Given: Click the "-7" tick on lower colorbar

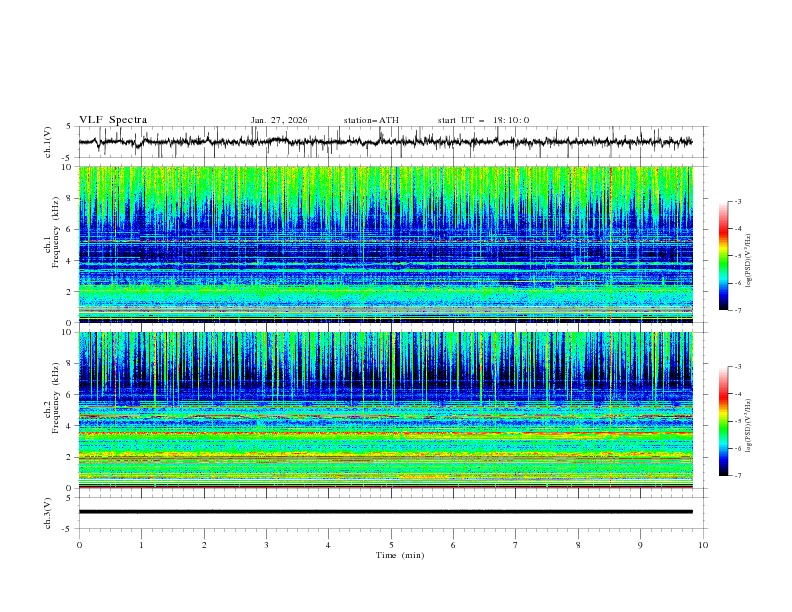Looking at the screenshot, I should click(x=737, y=476).
